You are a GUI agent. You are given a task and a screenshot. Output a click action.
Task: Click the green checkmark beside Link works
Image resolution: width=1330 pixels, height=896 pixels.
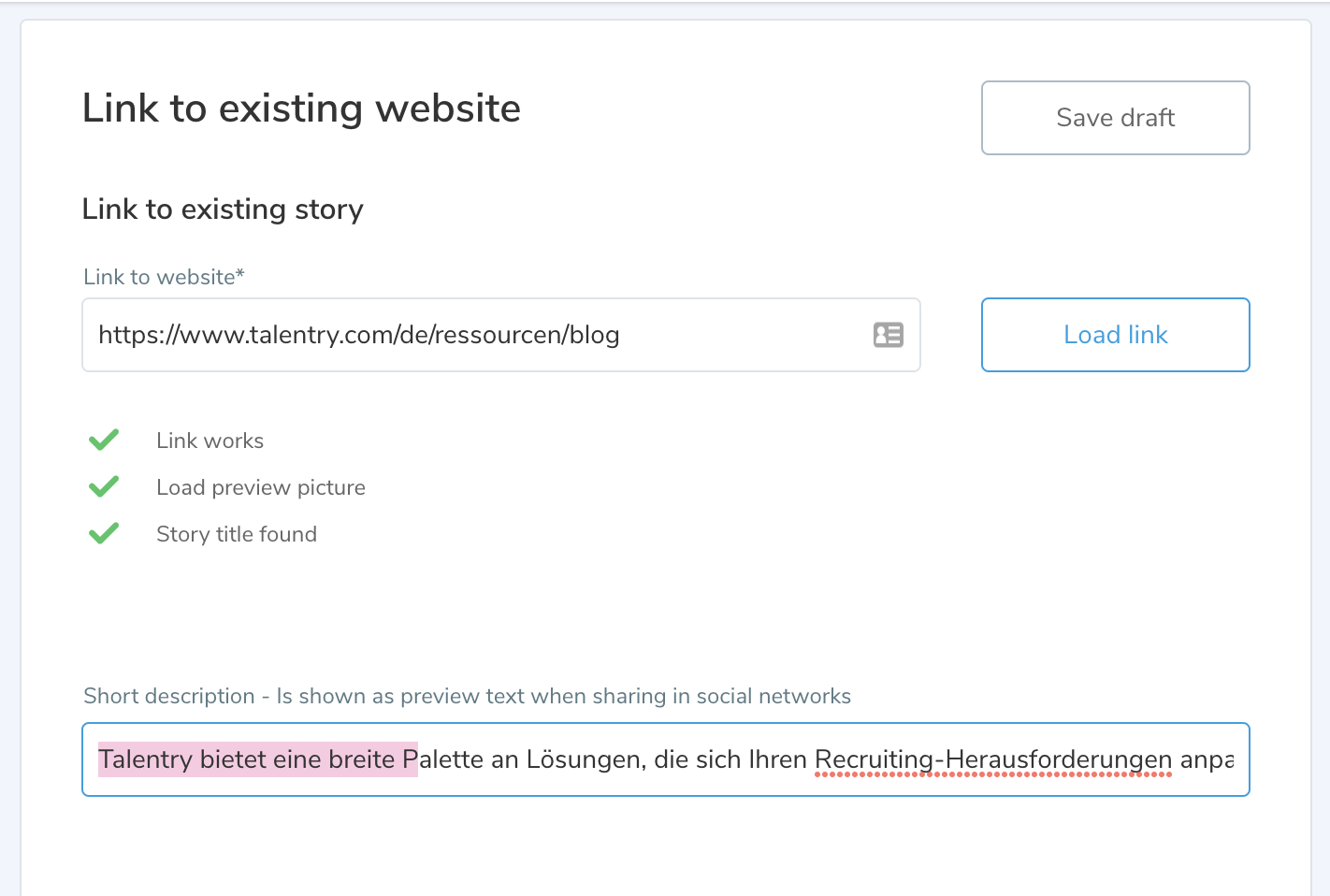coord(104,440)
